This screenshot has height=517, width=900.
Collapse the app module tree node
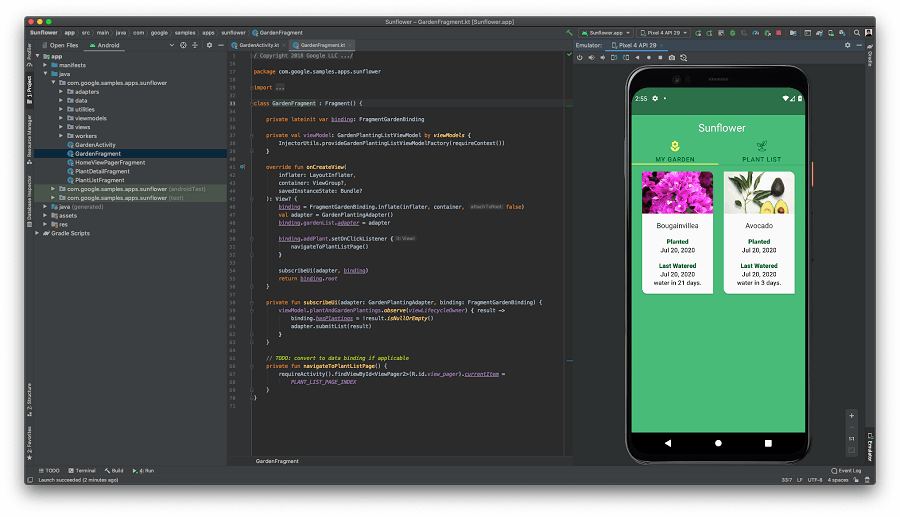pyautogui.click(x=37, y=56)
